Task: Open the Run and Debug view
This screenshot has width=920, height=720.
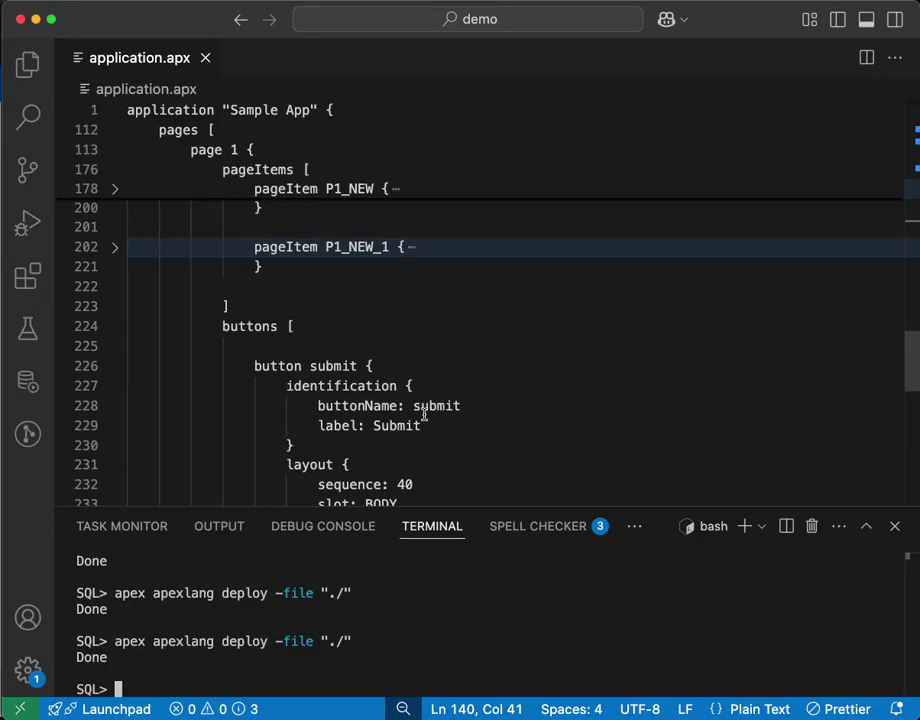Action: pos(28,223)
